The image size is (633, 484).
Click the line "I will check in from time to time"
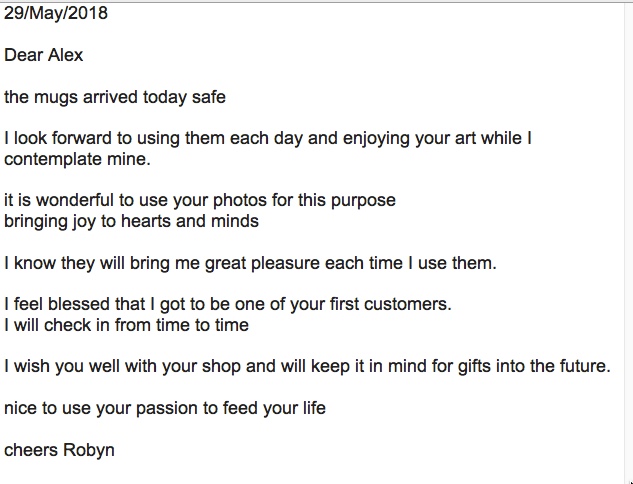[126, 325]
